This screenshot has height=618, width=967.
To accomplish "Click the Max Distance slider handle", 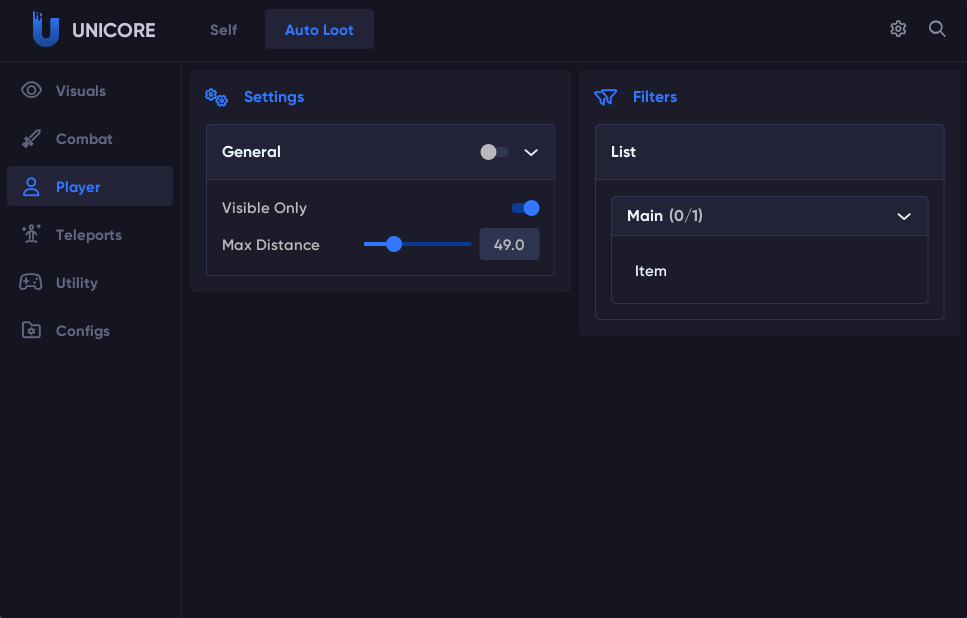I will pos(394,244).
